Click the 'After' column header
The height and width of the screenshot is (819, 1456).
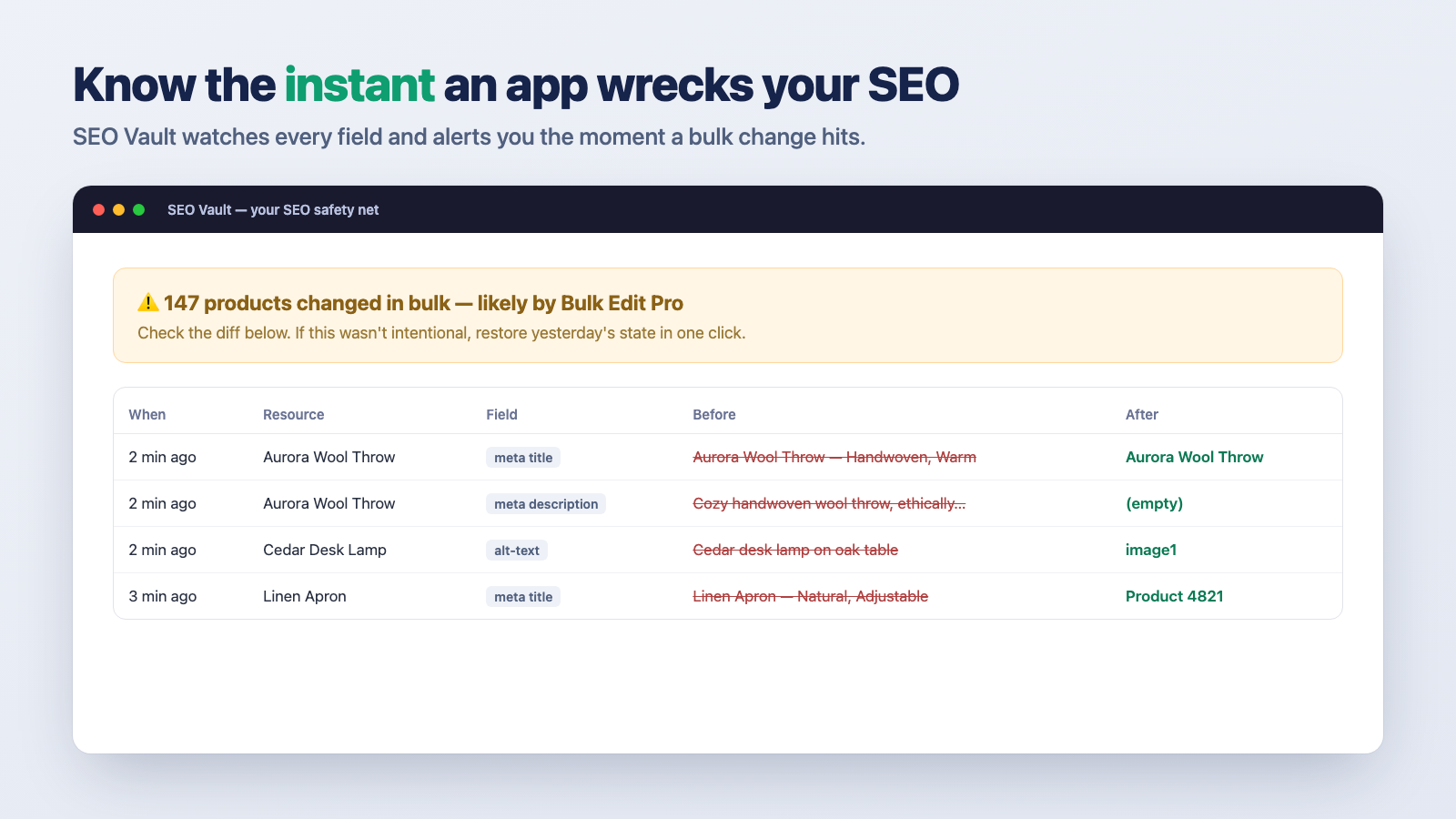click(1142, 414)
